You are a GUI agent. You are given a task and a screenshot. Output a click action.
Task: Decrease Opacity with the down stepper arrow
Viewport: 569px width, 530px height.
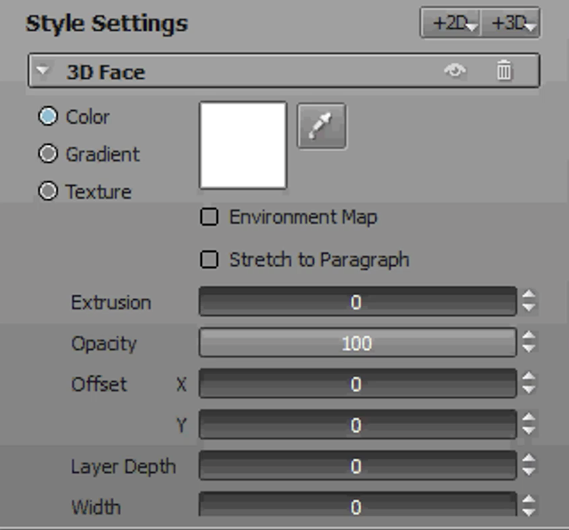click(x=528, y=349)
